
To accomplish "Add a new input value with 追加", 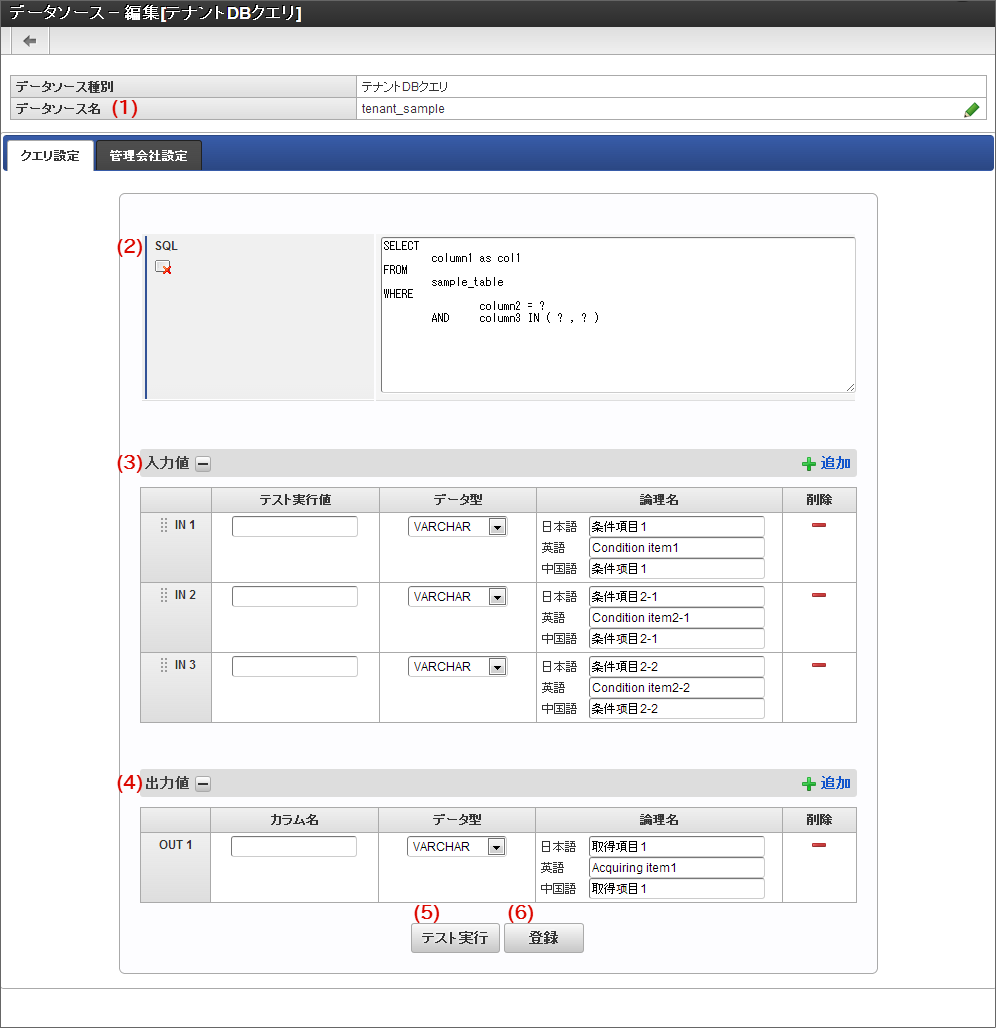I will (826, 463).
